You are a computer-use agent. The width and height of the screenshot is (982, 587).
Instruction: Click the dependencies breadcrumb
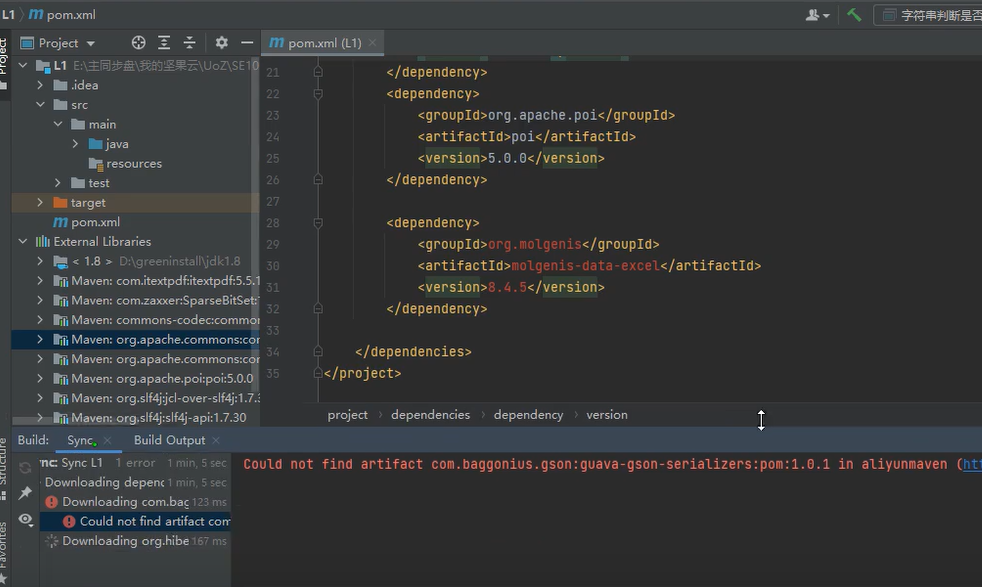pyautogui.click(x=430, y=415)
